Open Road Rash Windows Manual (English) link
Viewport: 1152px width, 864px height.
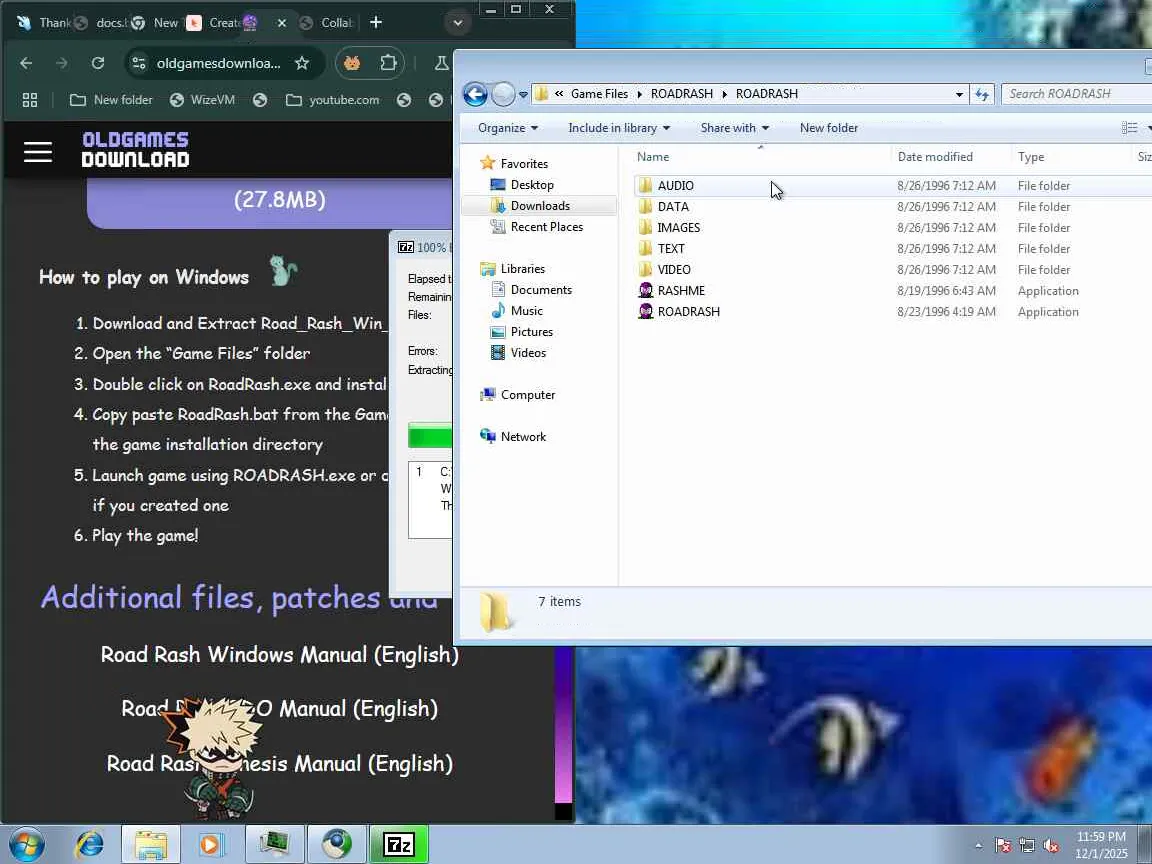pyautogui.click(x=279, y=655)
